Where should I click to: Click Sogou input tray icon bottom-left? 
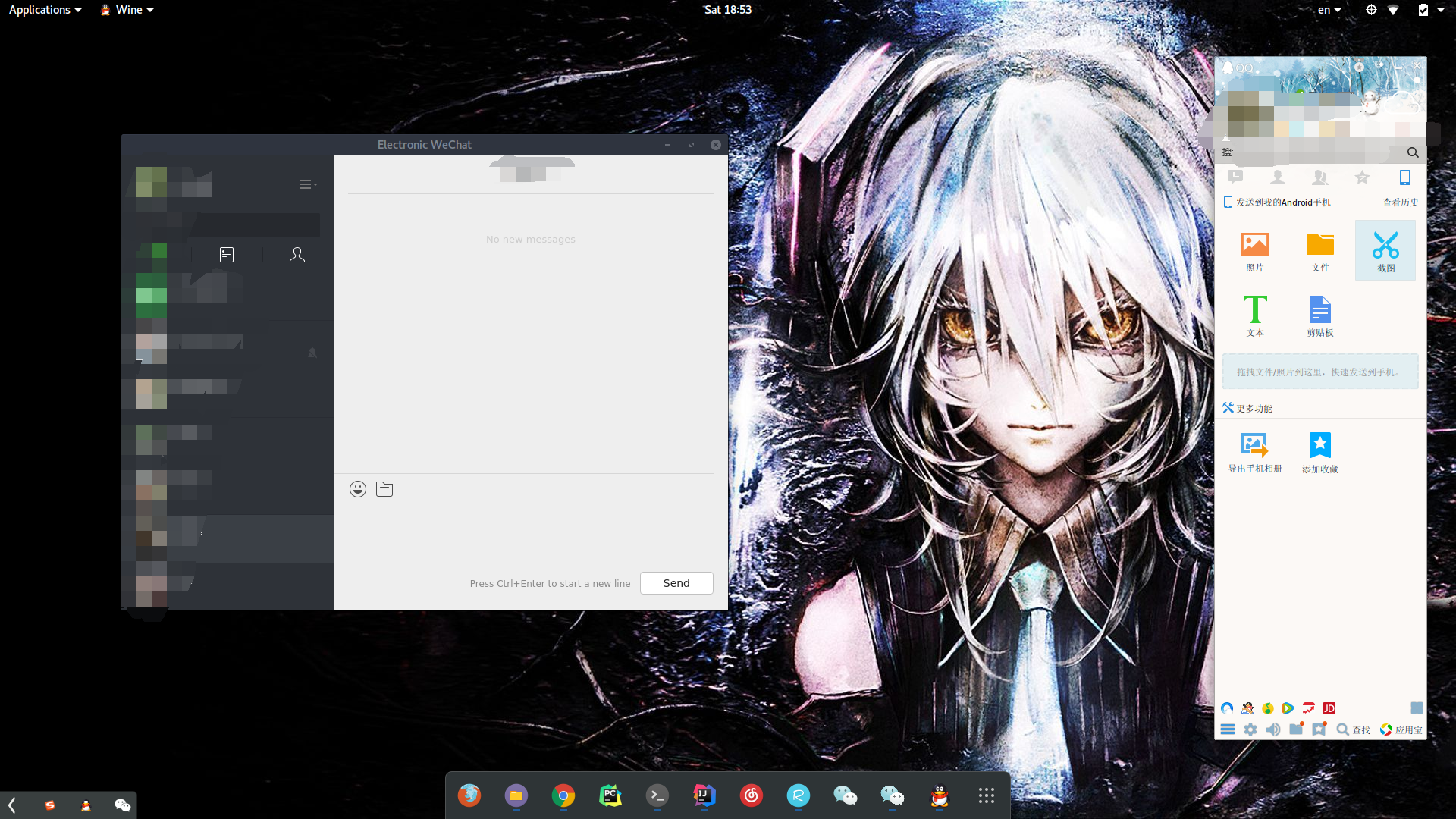[x=50, y=805]
